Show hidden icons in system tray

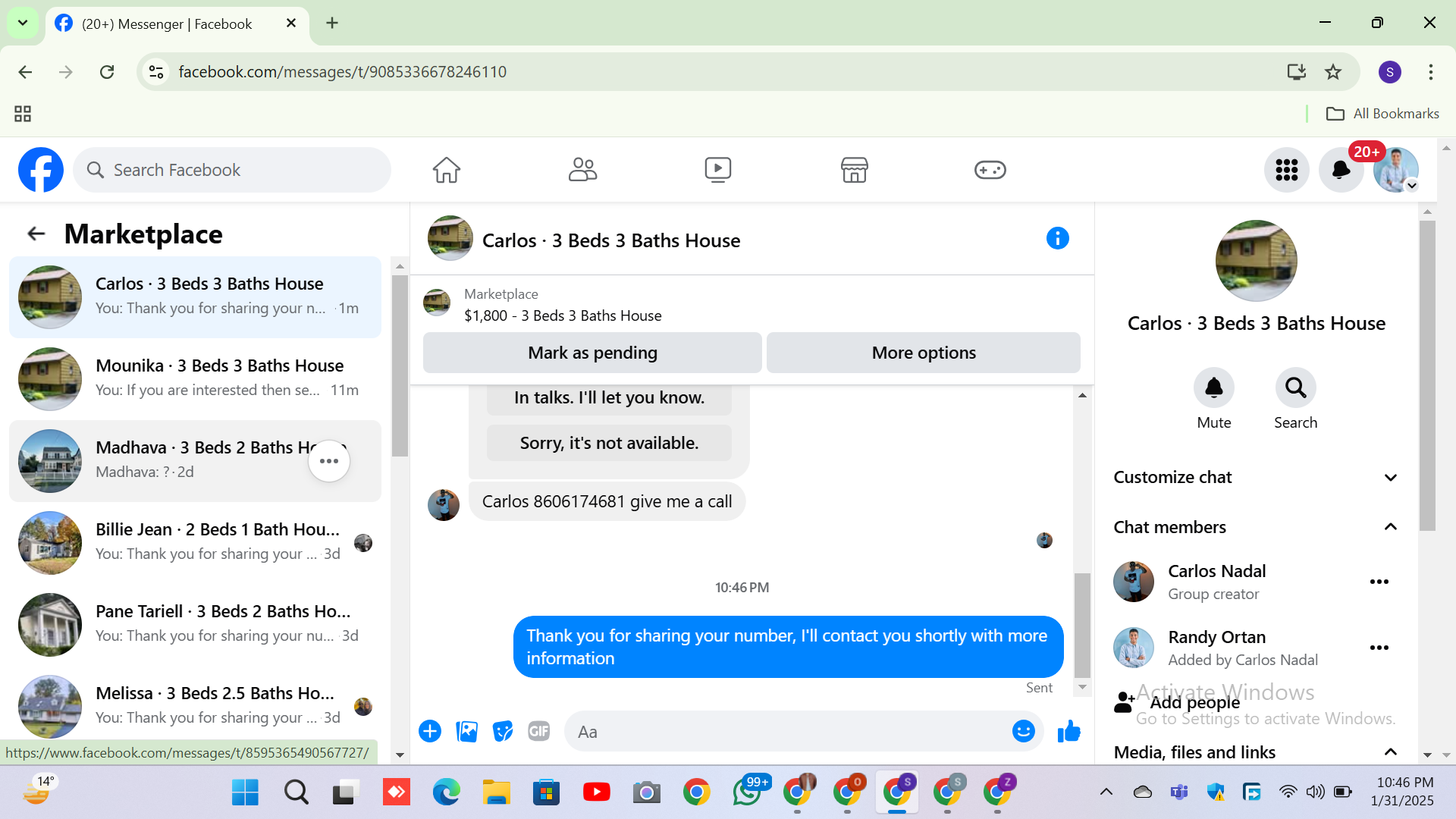pyautogui.click(x=1106, y=792)
